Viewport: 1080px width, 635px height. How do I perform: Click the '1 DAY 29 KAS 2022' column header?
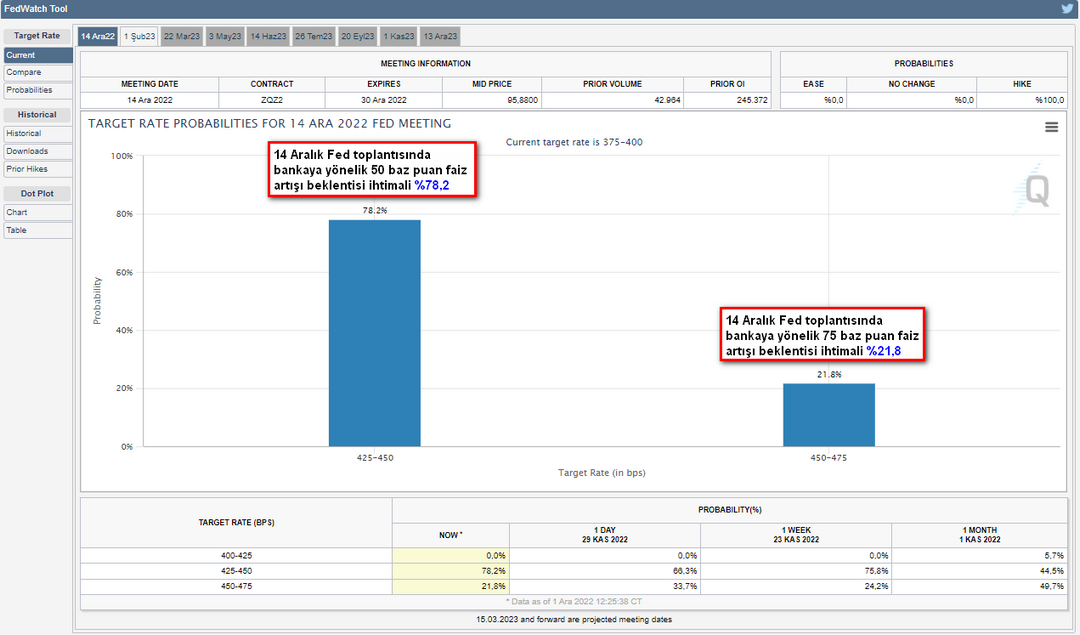pyautogui.click(x=605, y=535)
